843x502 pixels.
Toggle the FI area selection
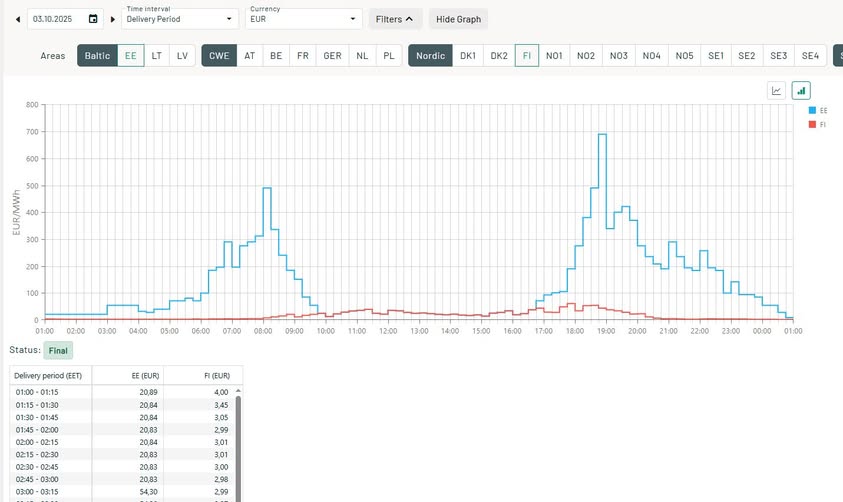point(527,56)
